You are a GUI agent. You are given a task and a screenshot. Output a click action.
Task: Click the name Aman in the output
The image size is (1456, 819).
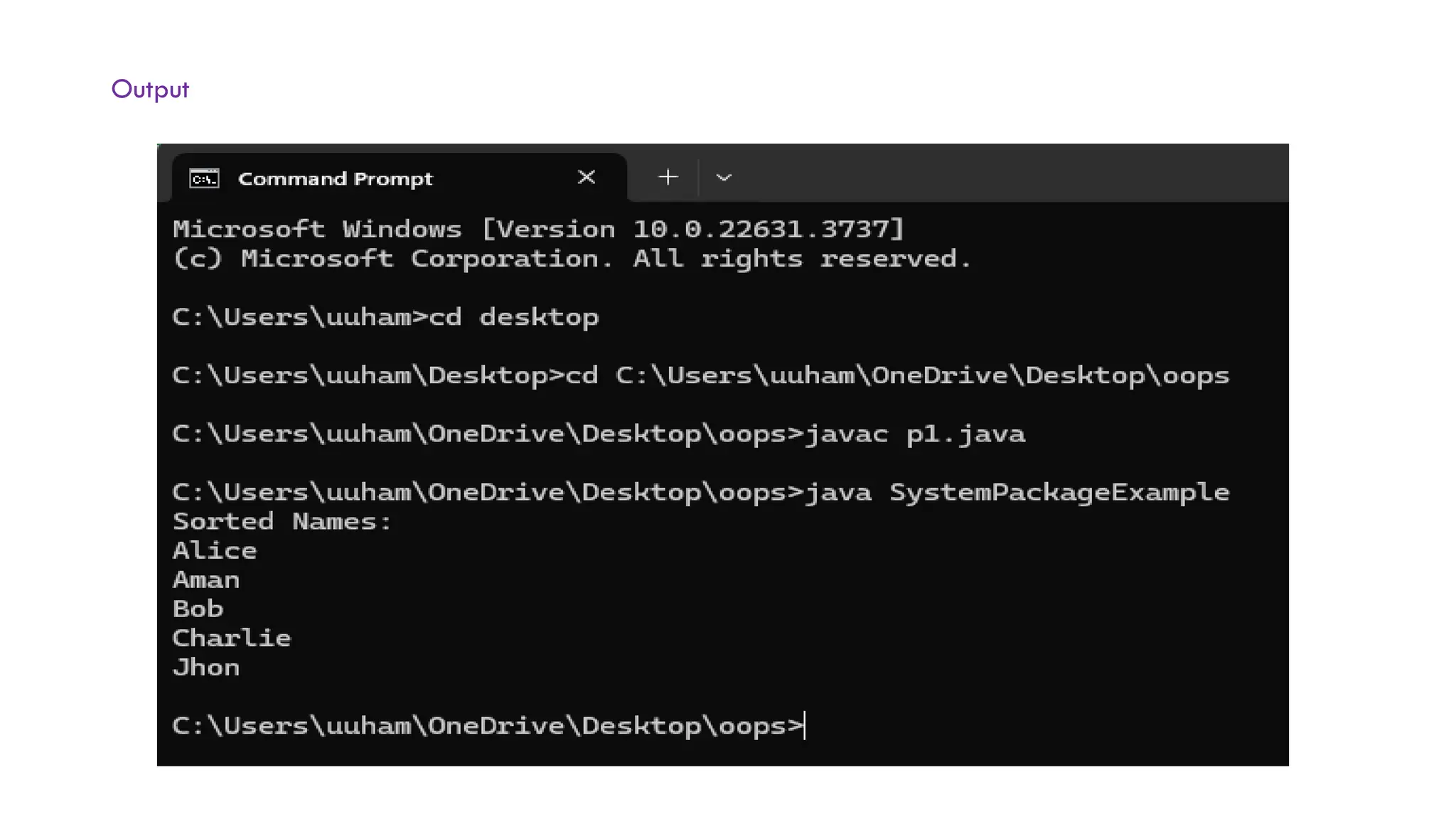click(206, 580)
